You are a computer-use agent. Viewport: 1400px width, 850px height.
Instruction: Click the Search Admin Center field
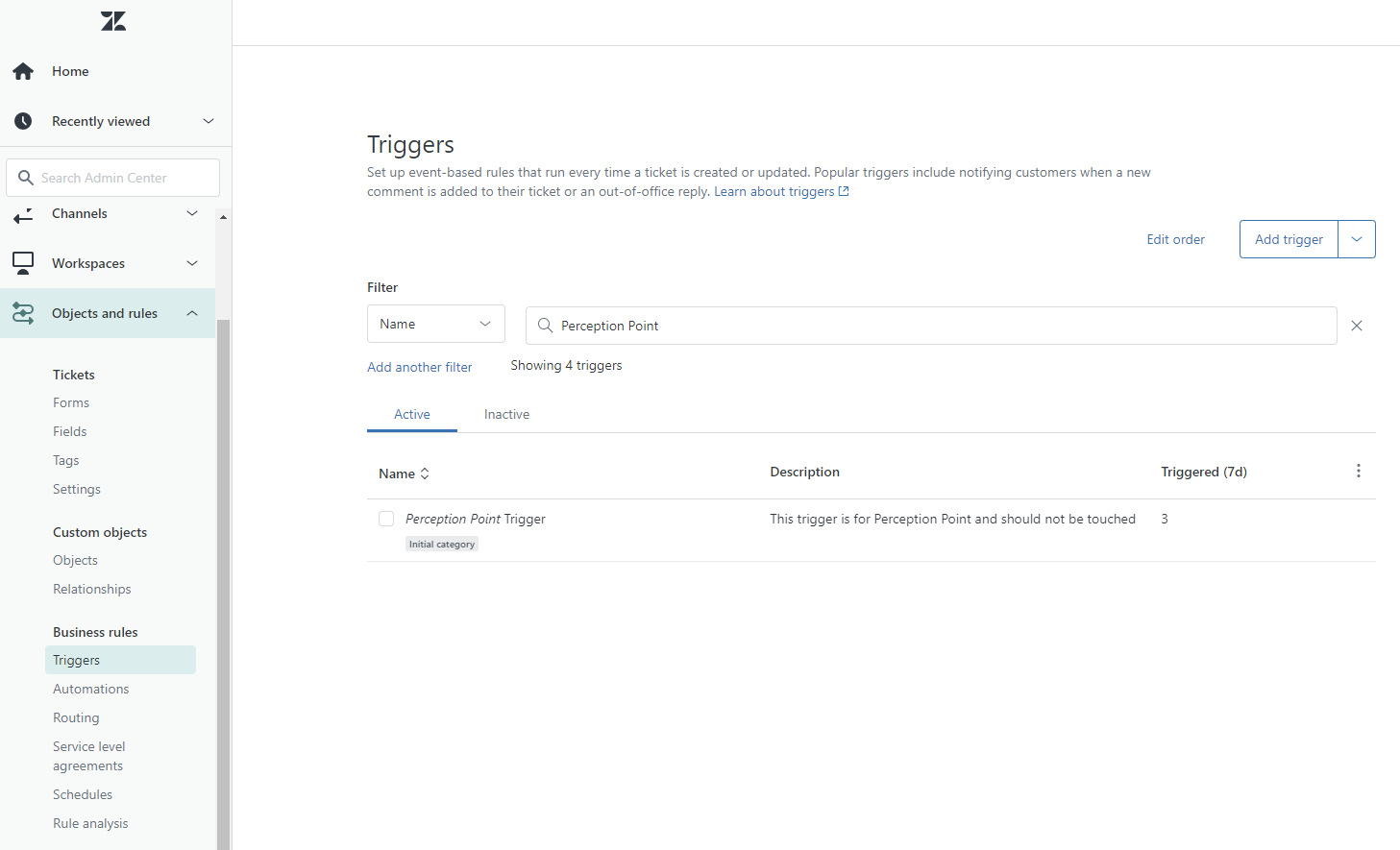[x=113, y=178]
